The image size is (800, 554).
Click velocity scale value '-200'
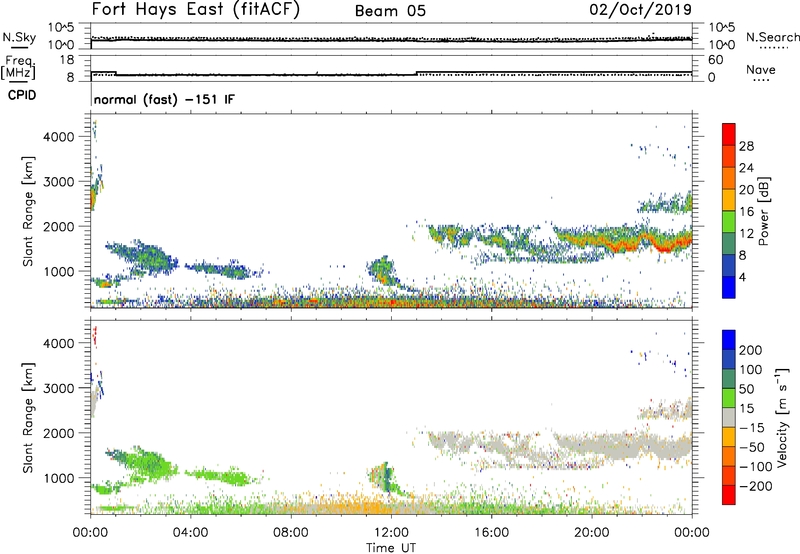click(756, 486)
